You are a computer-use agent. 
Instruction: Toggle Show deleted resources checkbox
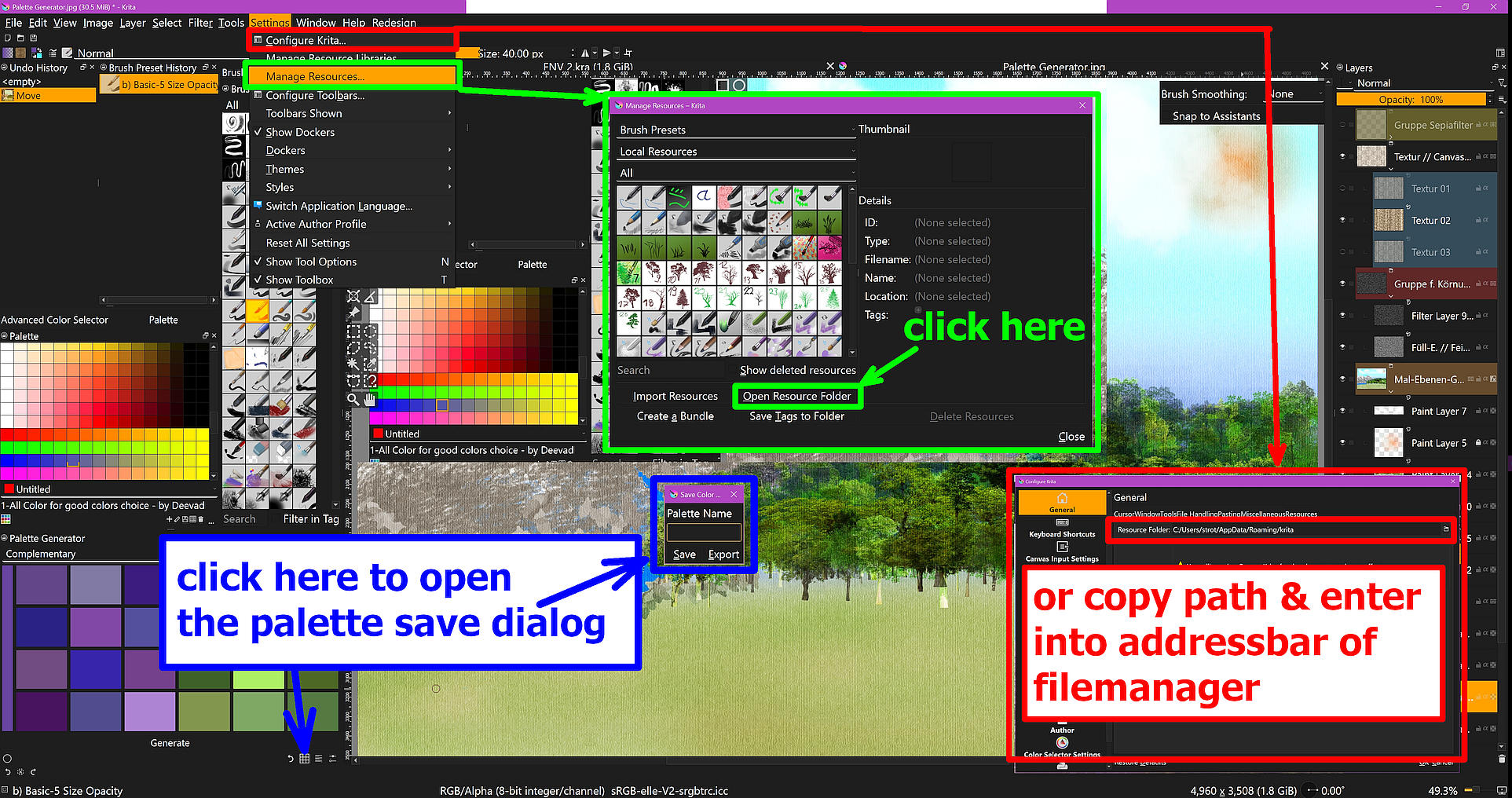797,370
